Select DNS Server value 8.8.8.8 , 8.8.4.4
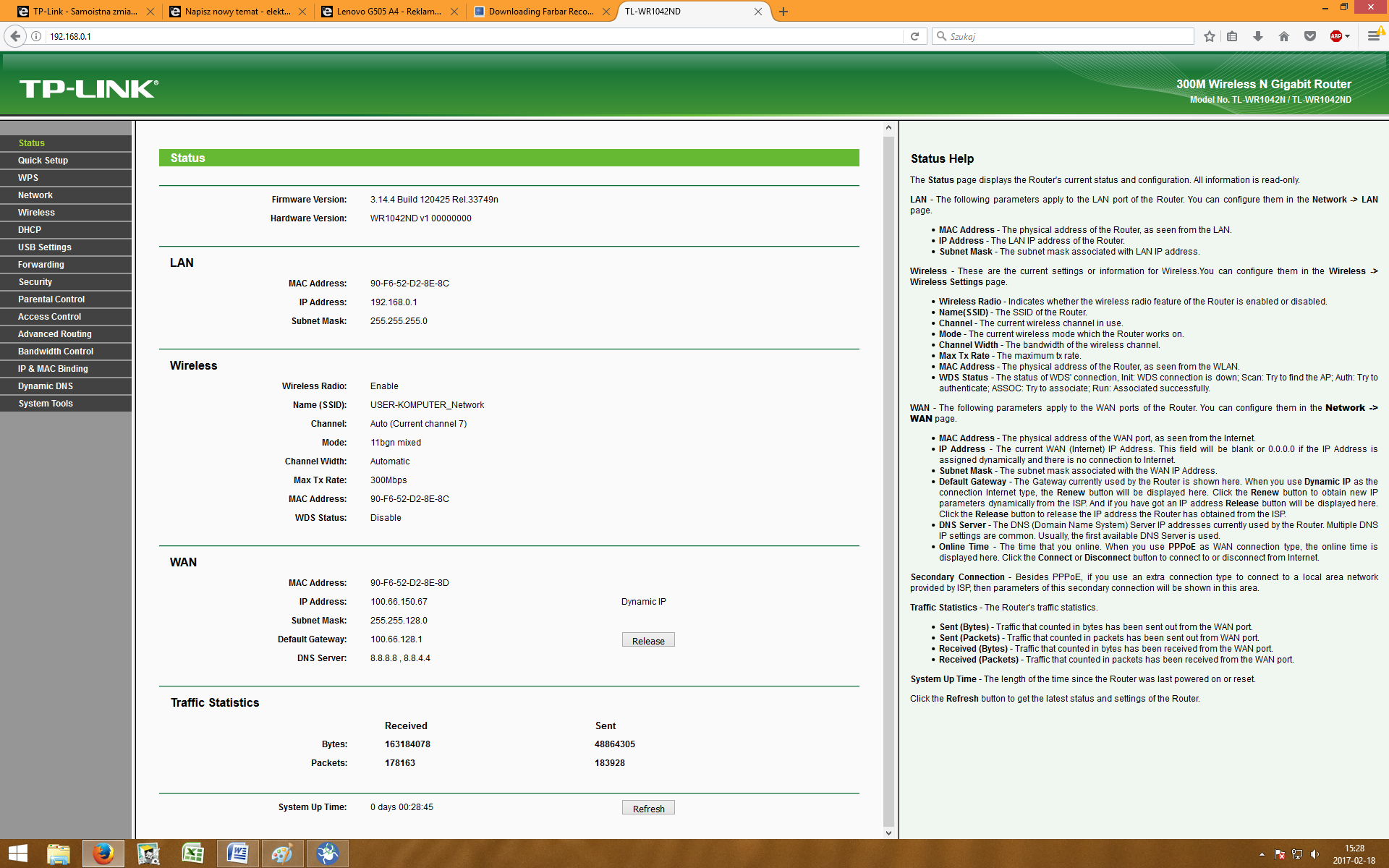This screenshot has height=868, width=1389. click(400, 658)
